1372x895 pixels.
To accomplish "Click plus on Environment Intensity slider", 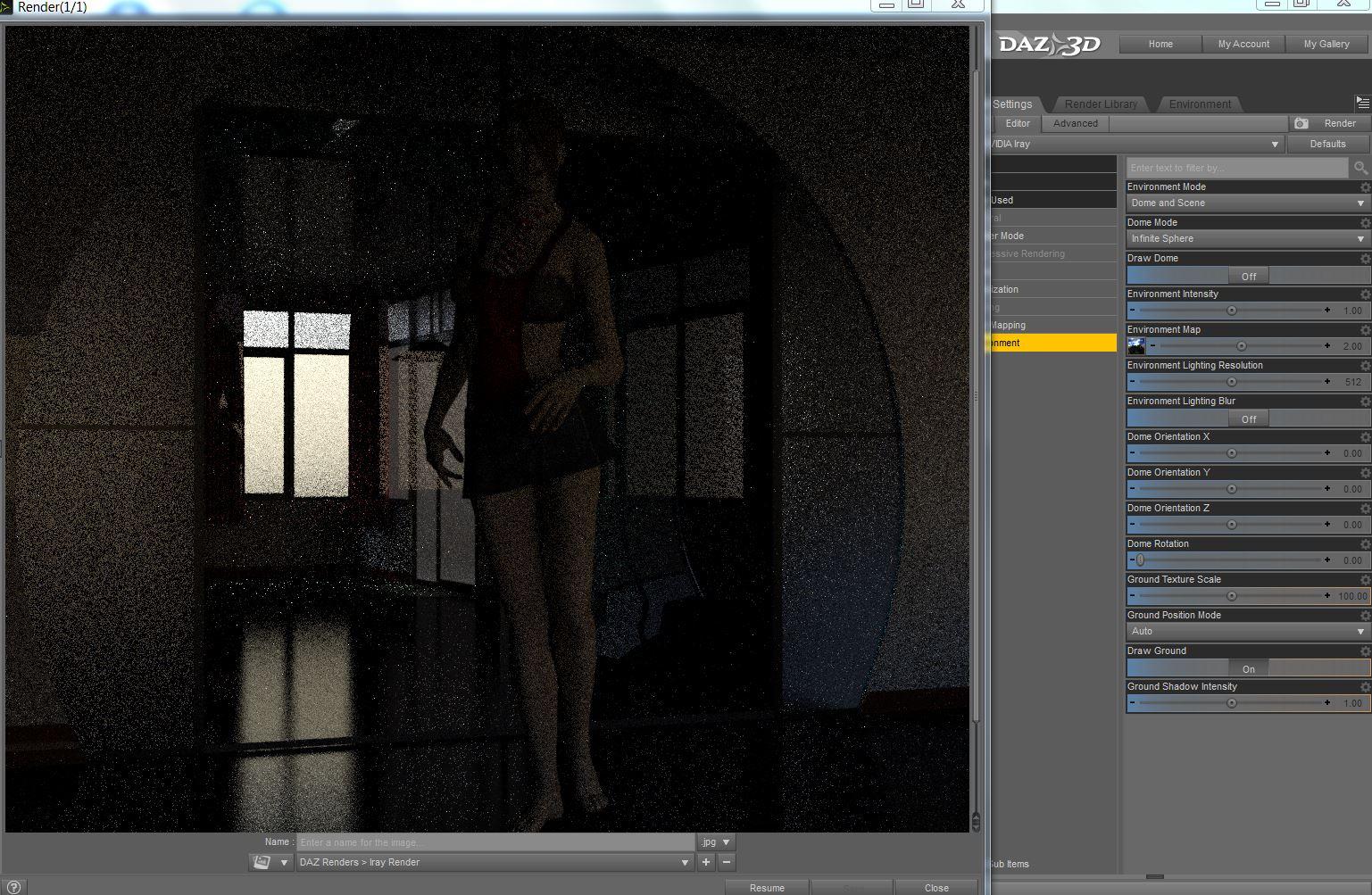I will (1327, 311).
